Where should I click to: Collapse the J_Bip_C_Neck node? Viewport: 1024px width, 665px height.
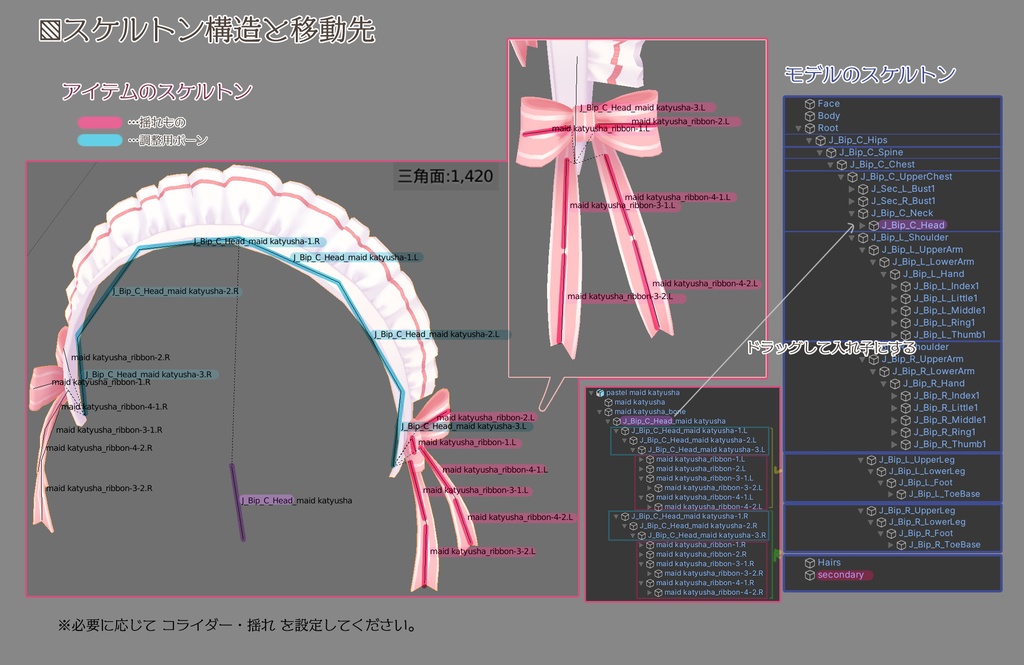tap(852, 214)
